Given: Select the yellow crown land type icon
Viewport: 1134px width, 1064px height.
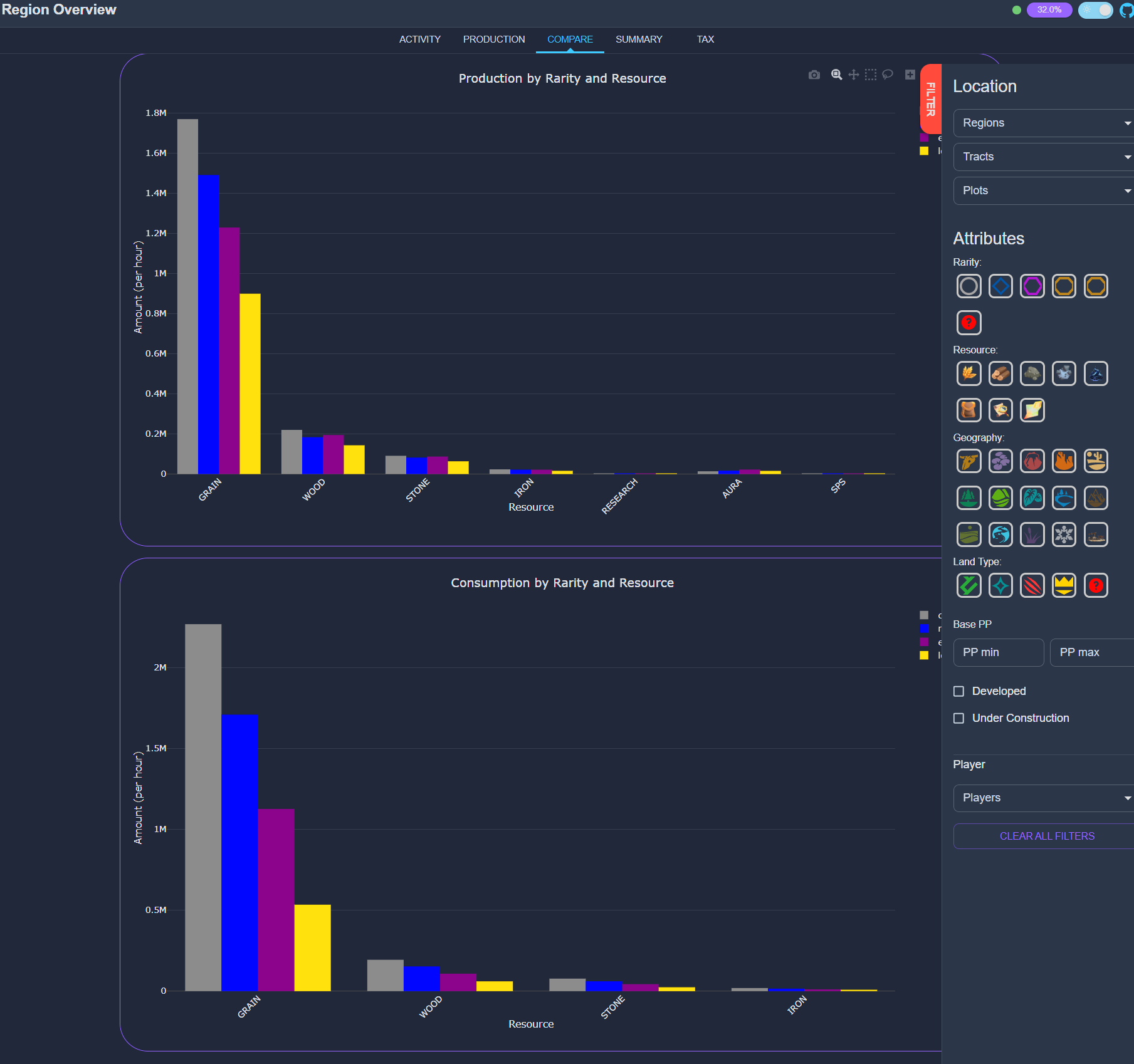Looking at the screenshot, I should [x=1064, y=585].
